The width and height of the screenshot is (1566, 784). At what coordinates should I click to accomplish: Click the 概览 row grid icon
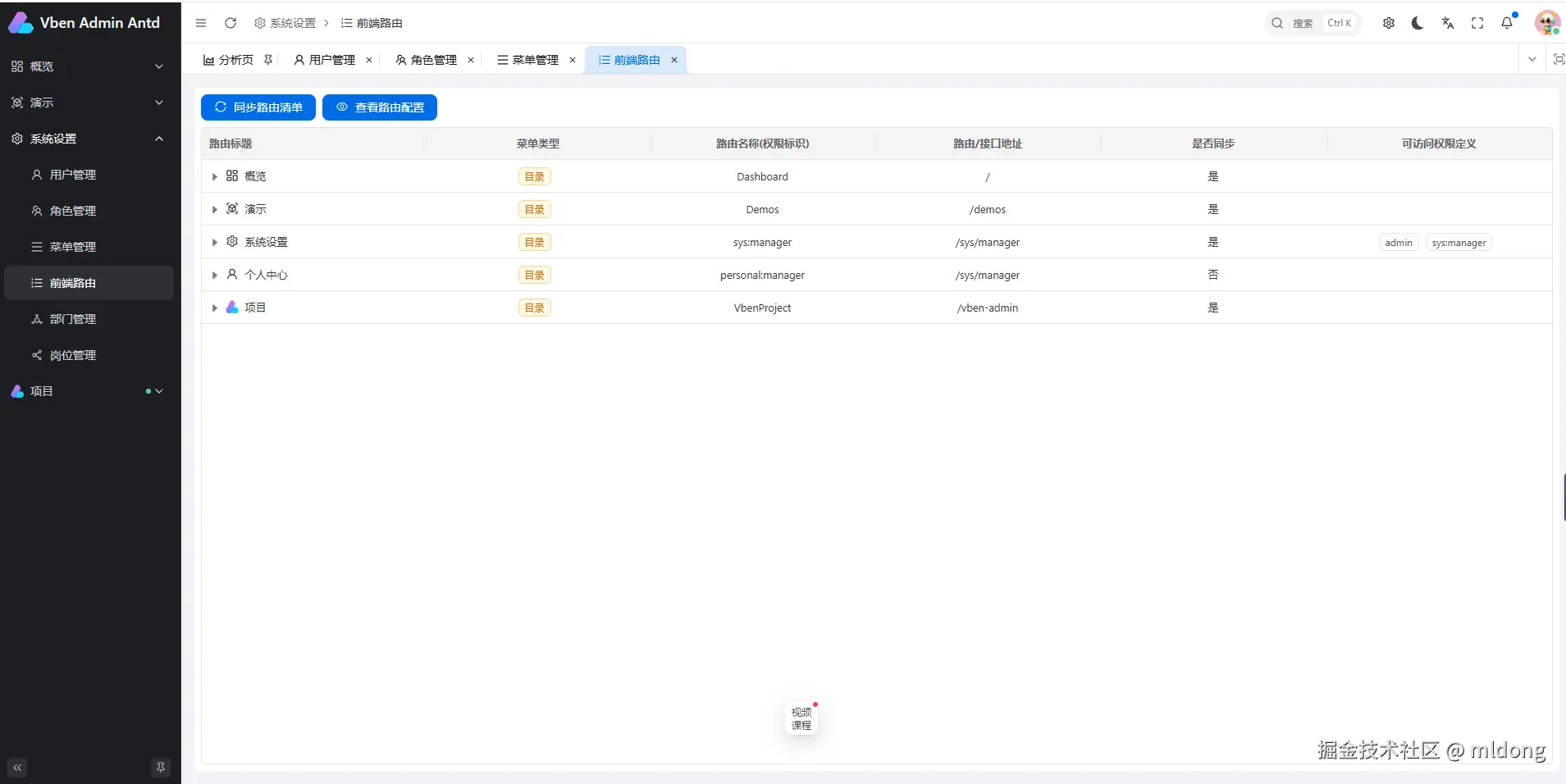(x=232, y=175)
